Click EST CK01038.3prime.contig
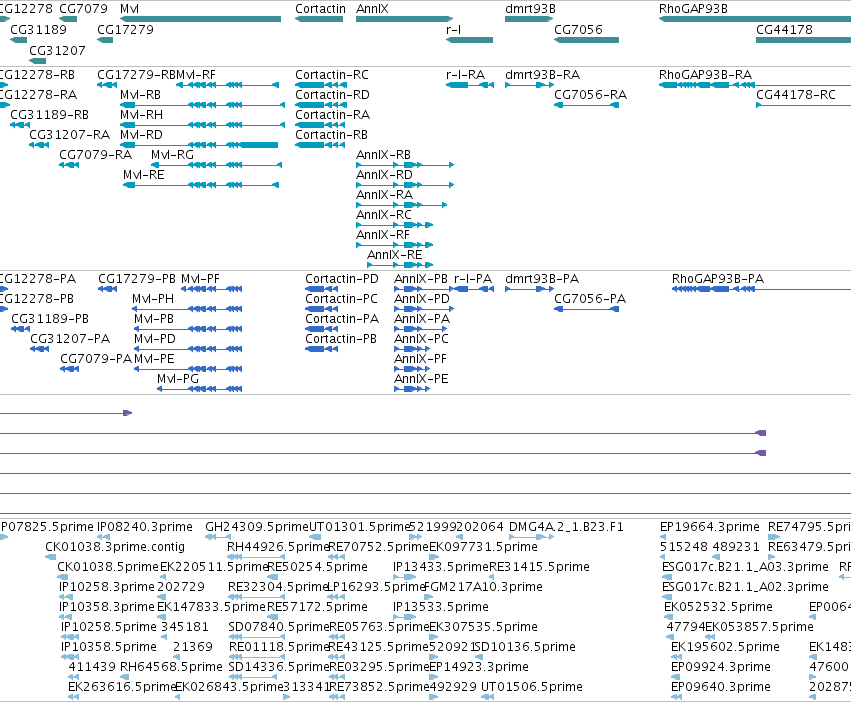Image resolution: width=851 pixels, height=702 pixels. 115,547
